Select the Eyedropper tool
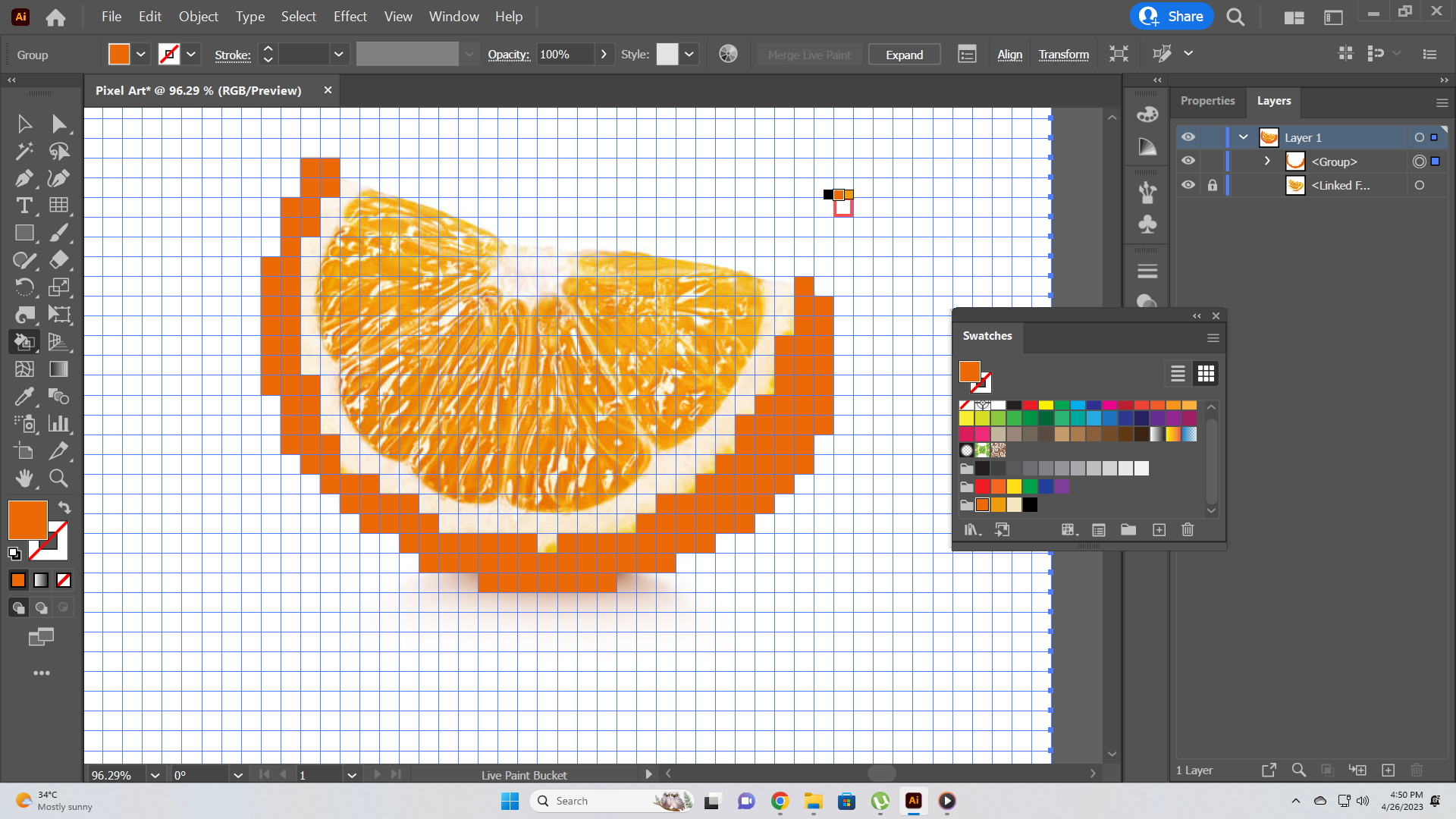 click(24, 397)
